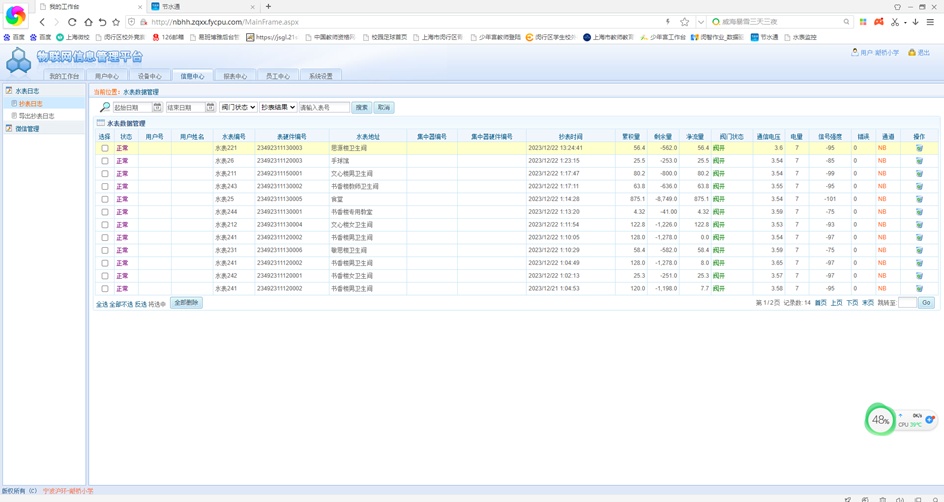Click the end date calendar icon
This screenshot has width=944, height=502.
coord(210,107)
